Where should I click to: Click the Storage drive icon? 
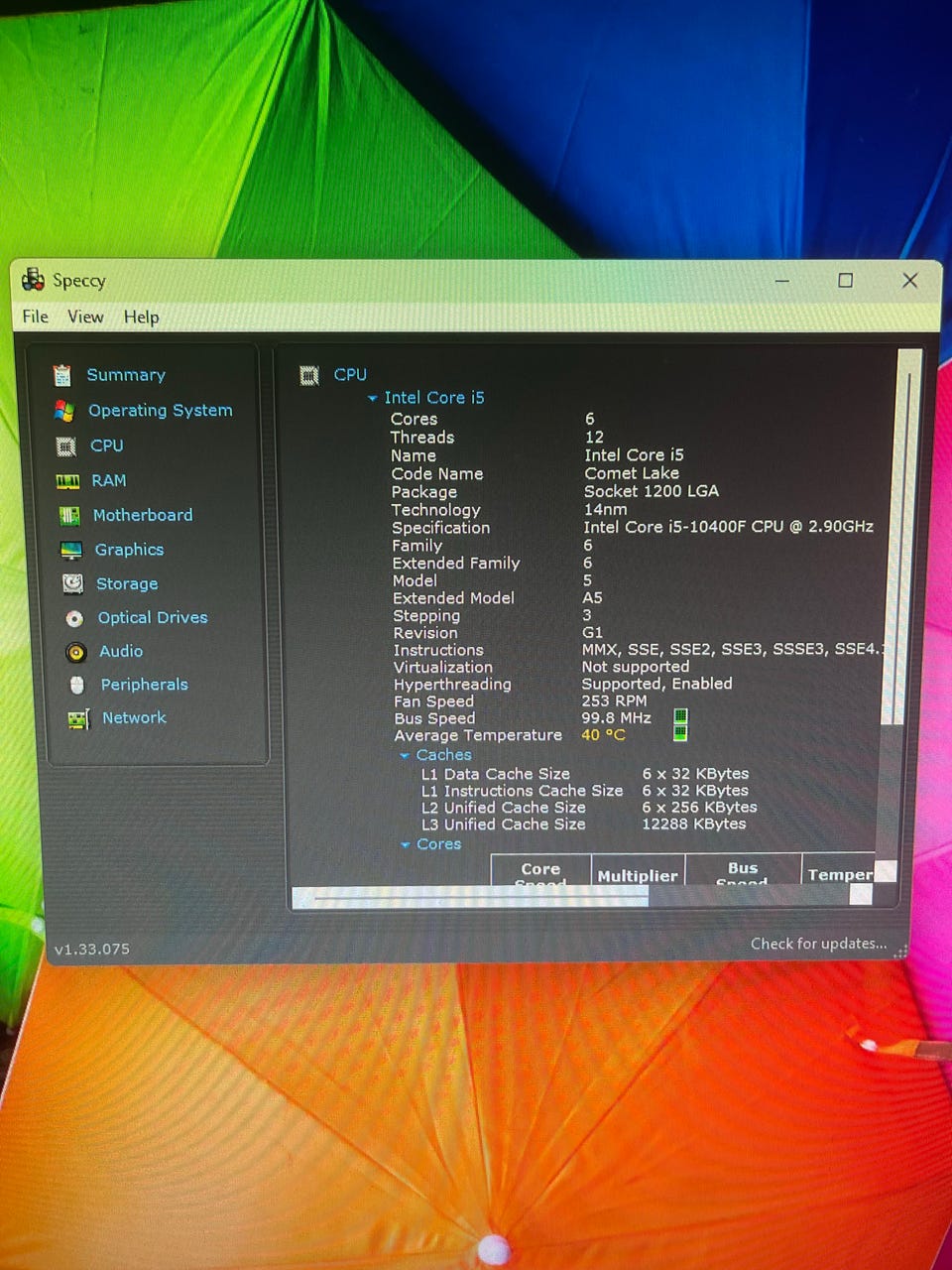pos(73,584)
